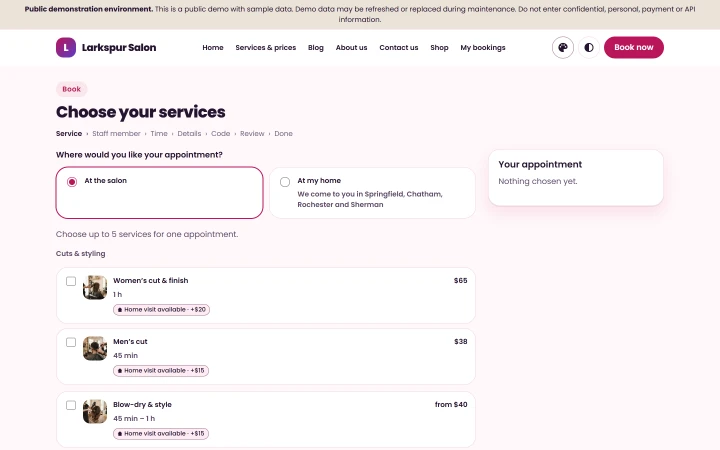Toggle dark mode contrast icon
720x450 pixels.
(x=589, y=47)
